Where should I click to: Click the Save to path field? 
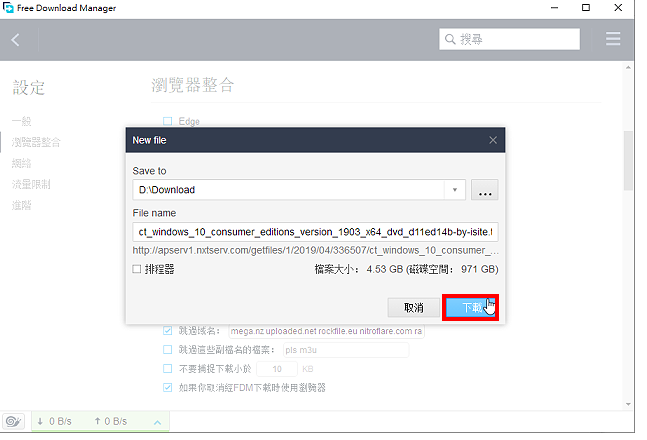(288, 190)
